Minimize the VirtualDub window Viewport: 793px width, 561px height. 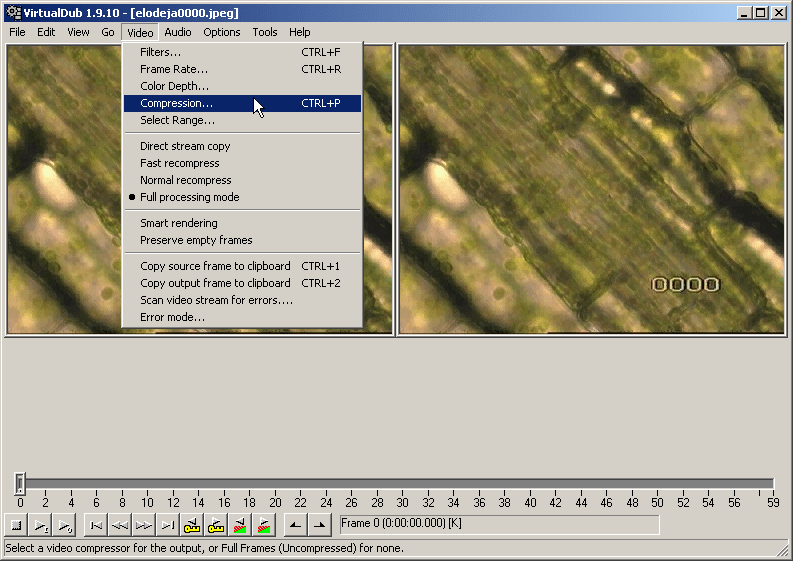coord(743,13)
